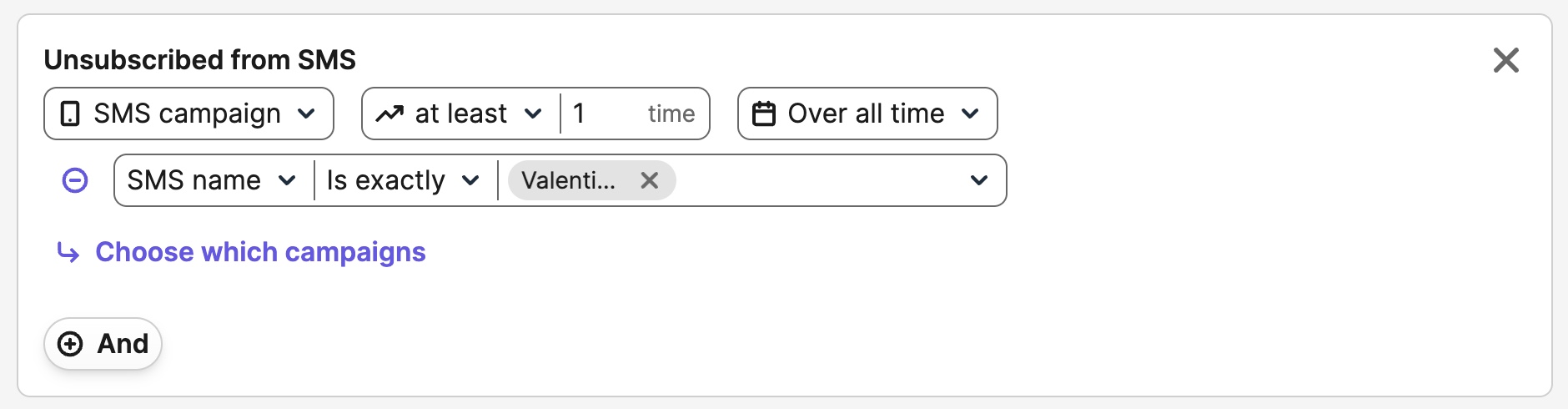Remove the SMS name filter row

tap(75, 180)
